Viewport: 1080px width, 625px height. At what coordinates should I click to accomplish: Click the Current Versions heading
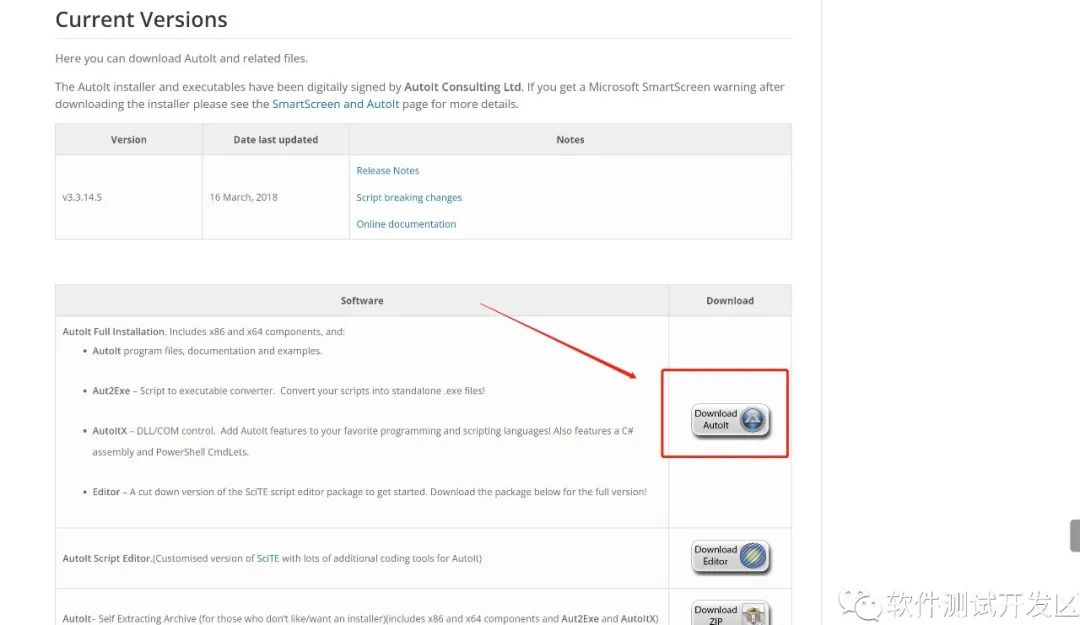[141, 19]
